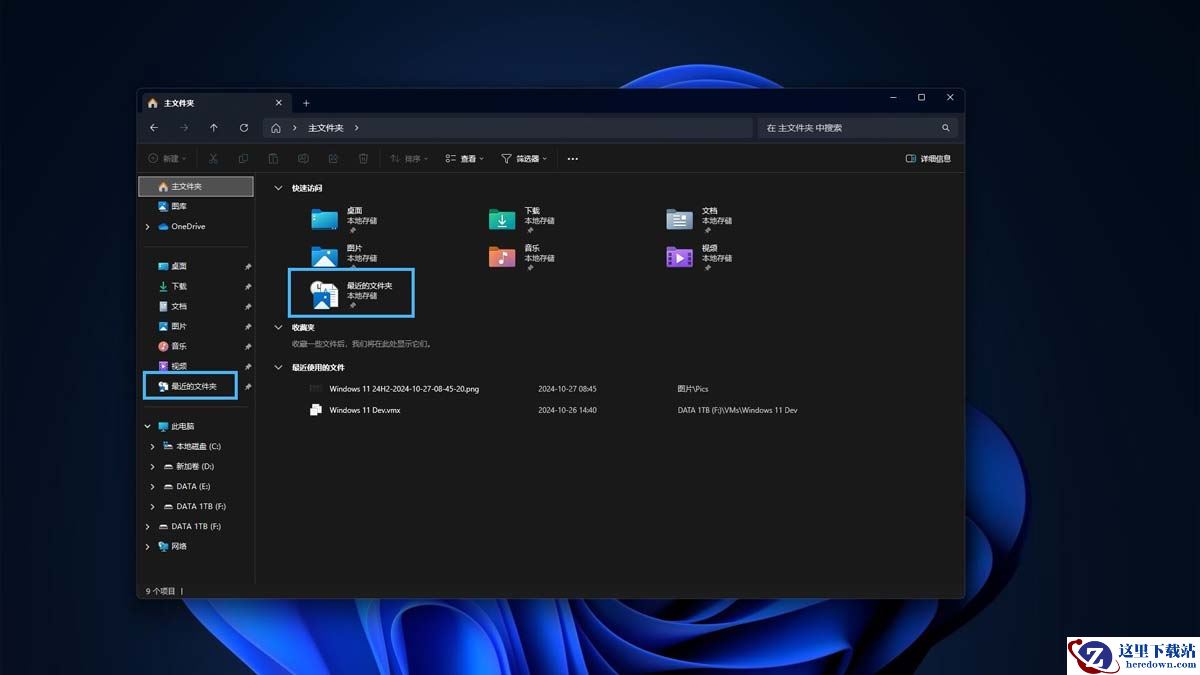Click the date 2024-10-26 14:40
Screen dimensions: 1200x675
567,410
